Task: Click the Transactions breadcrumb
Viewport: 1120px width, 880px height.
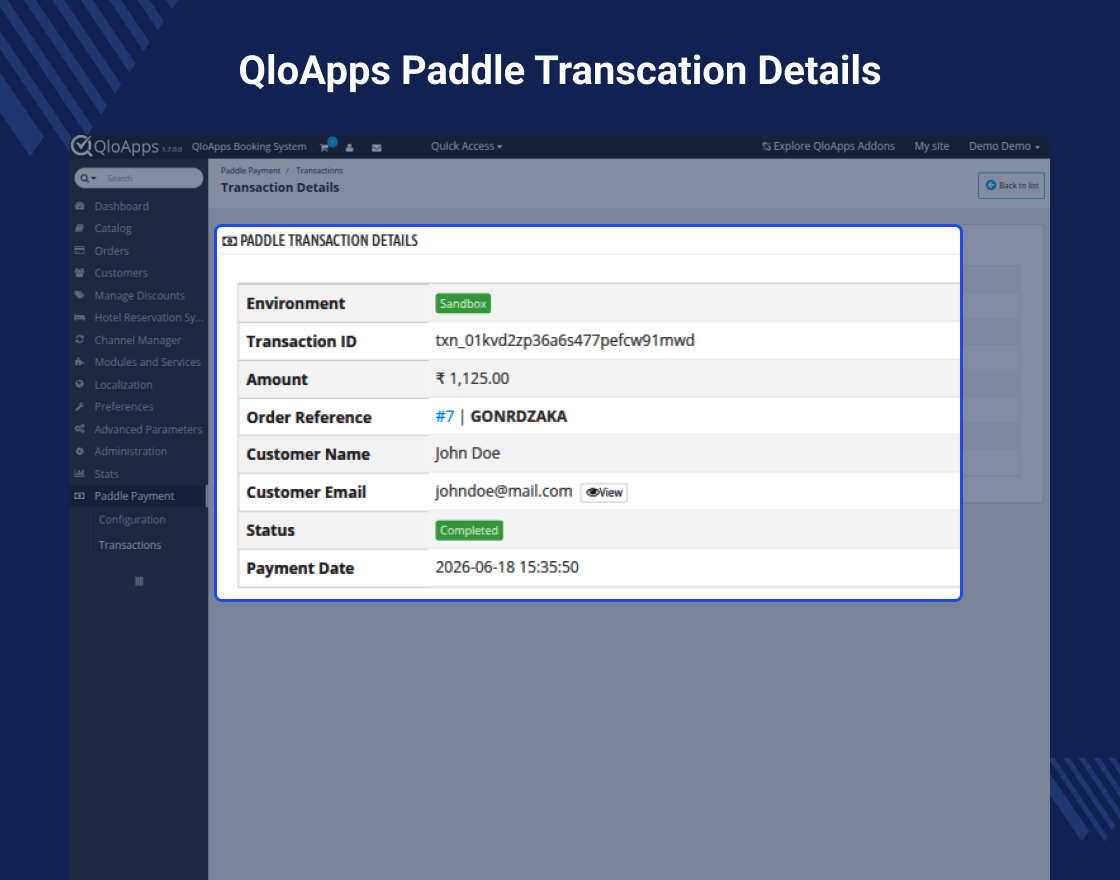Action: point(319,171)
